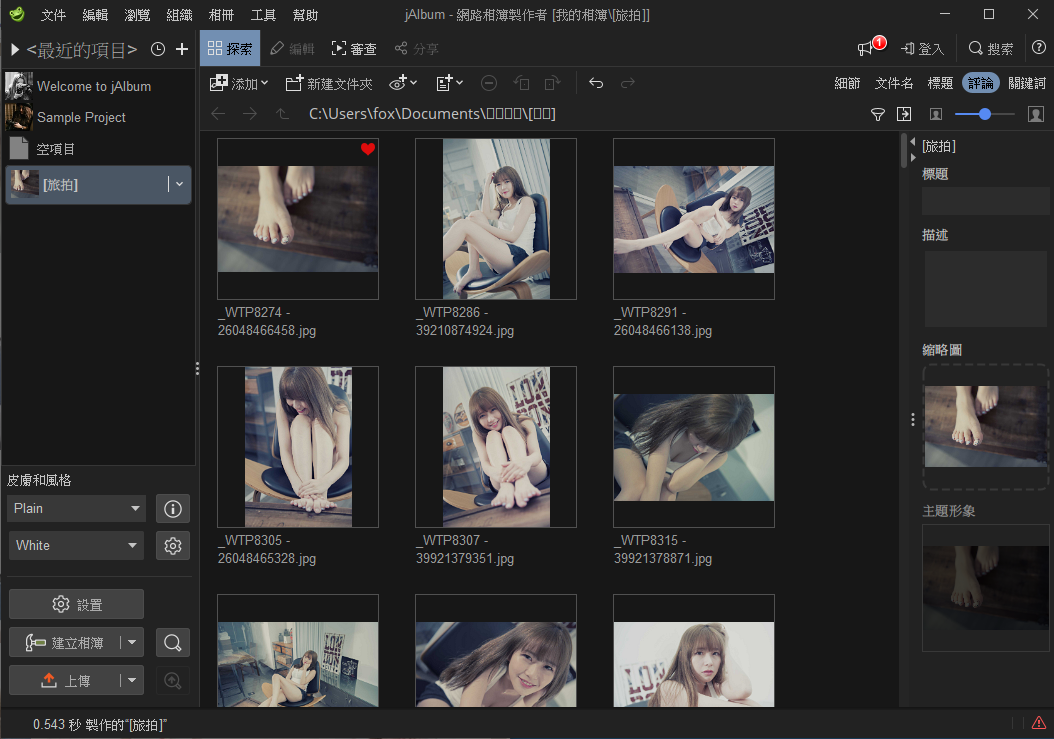Screen dimensions: 1054x739
Task: Toggle the eye visibility dropdown icon
Action: (403, 83)
